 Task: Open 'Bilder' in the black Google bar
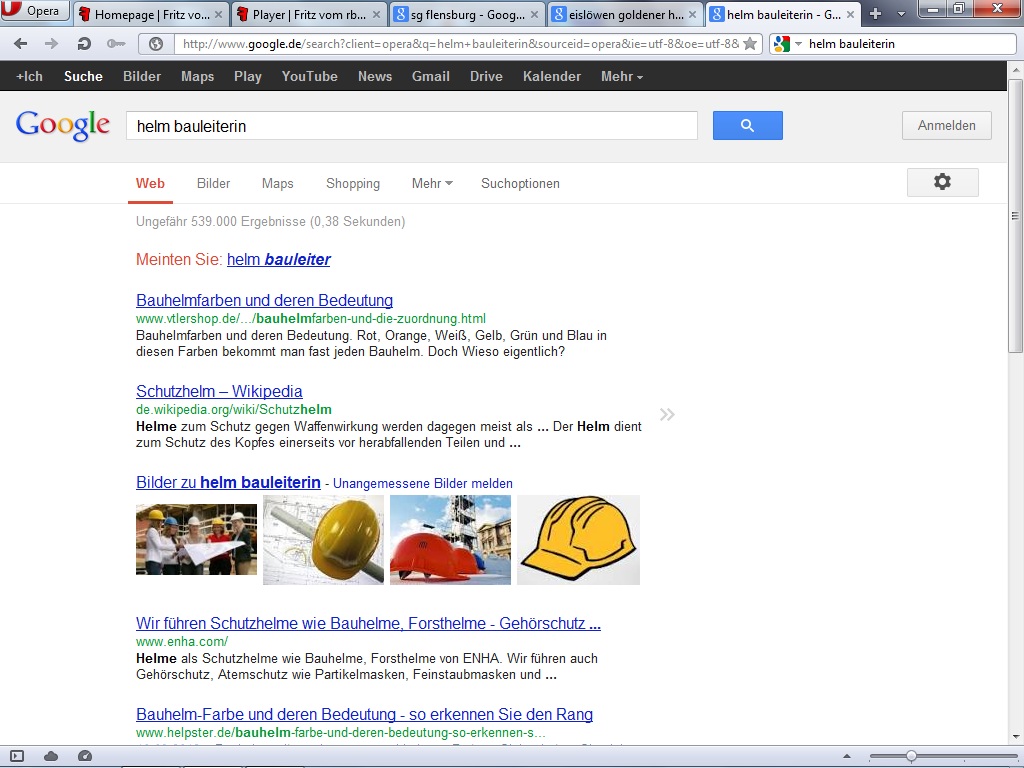pos(142,76)
